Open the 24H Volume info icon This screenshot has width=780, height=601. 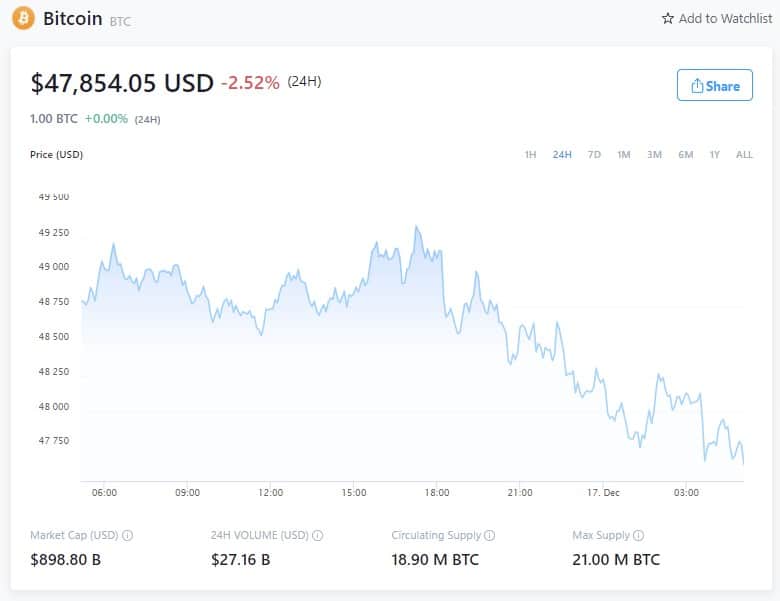[317, 535]
